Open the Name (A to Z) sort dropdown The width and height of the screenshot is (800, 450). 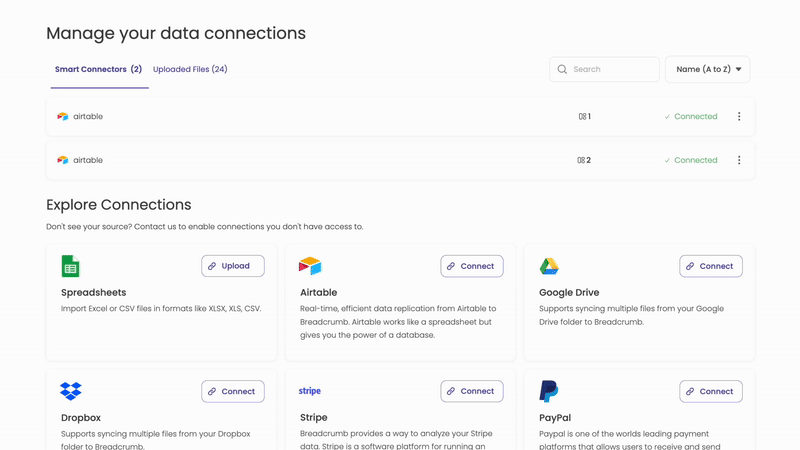point(707,69)
